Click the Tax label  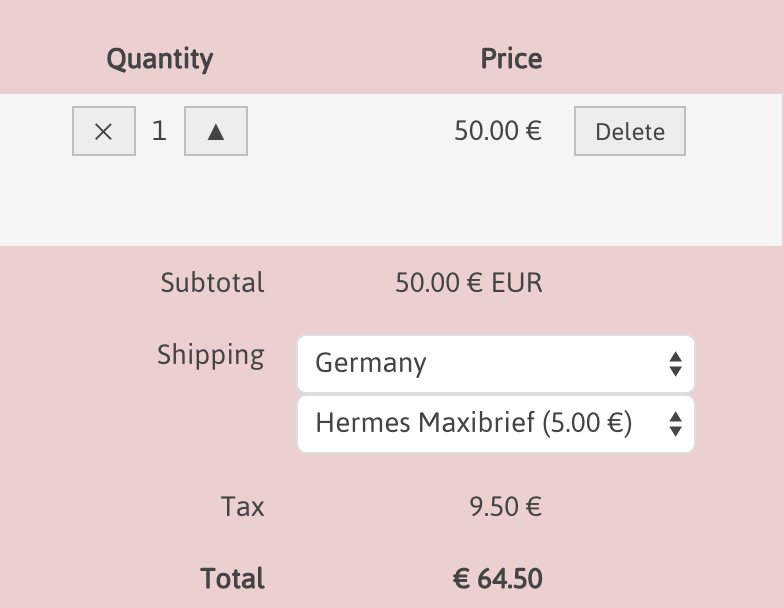(x=243, y=507)
